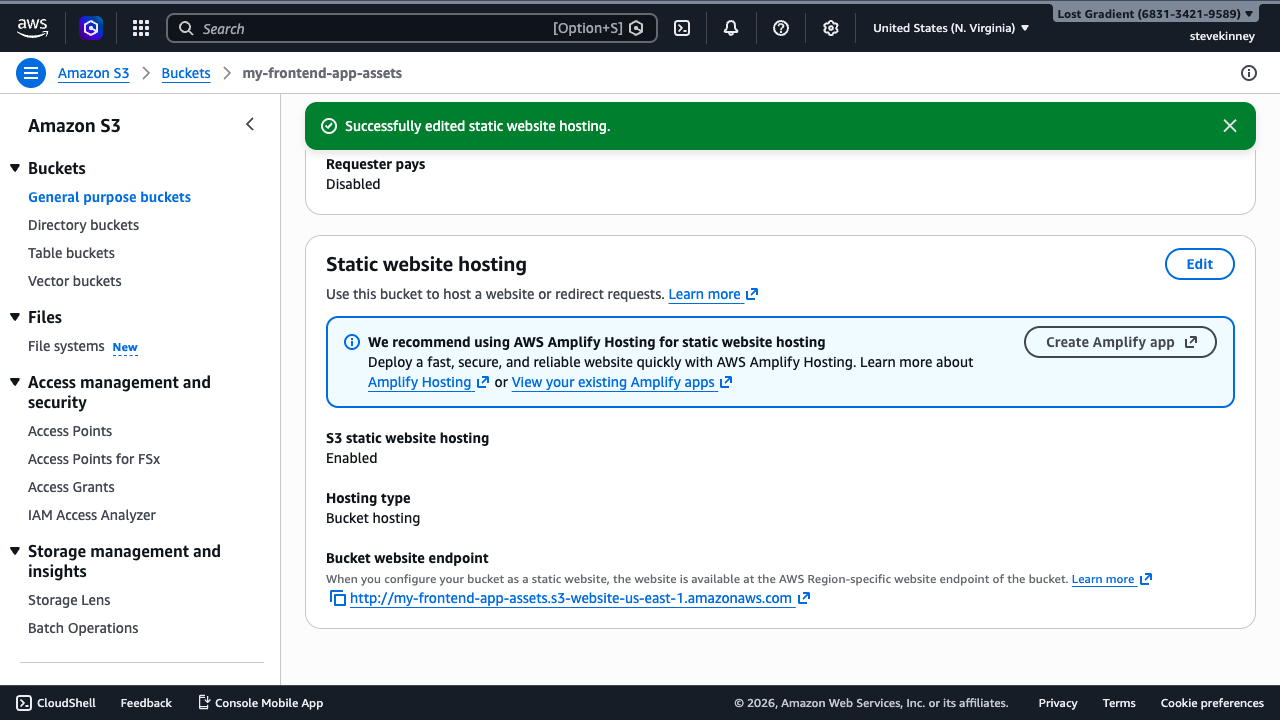
Task: Select Vector buckets
Action: [x=74, y=281]
